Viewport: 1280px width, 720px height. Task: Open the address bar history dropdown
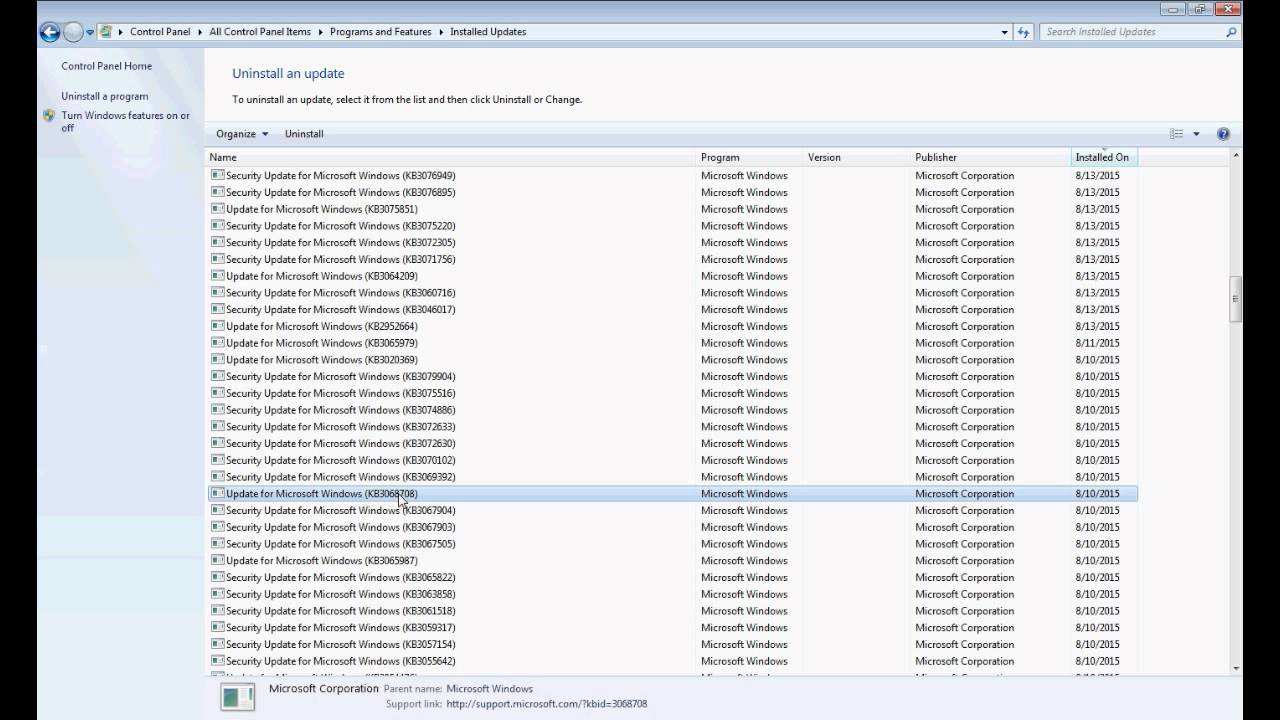[x=1005, y=32]
